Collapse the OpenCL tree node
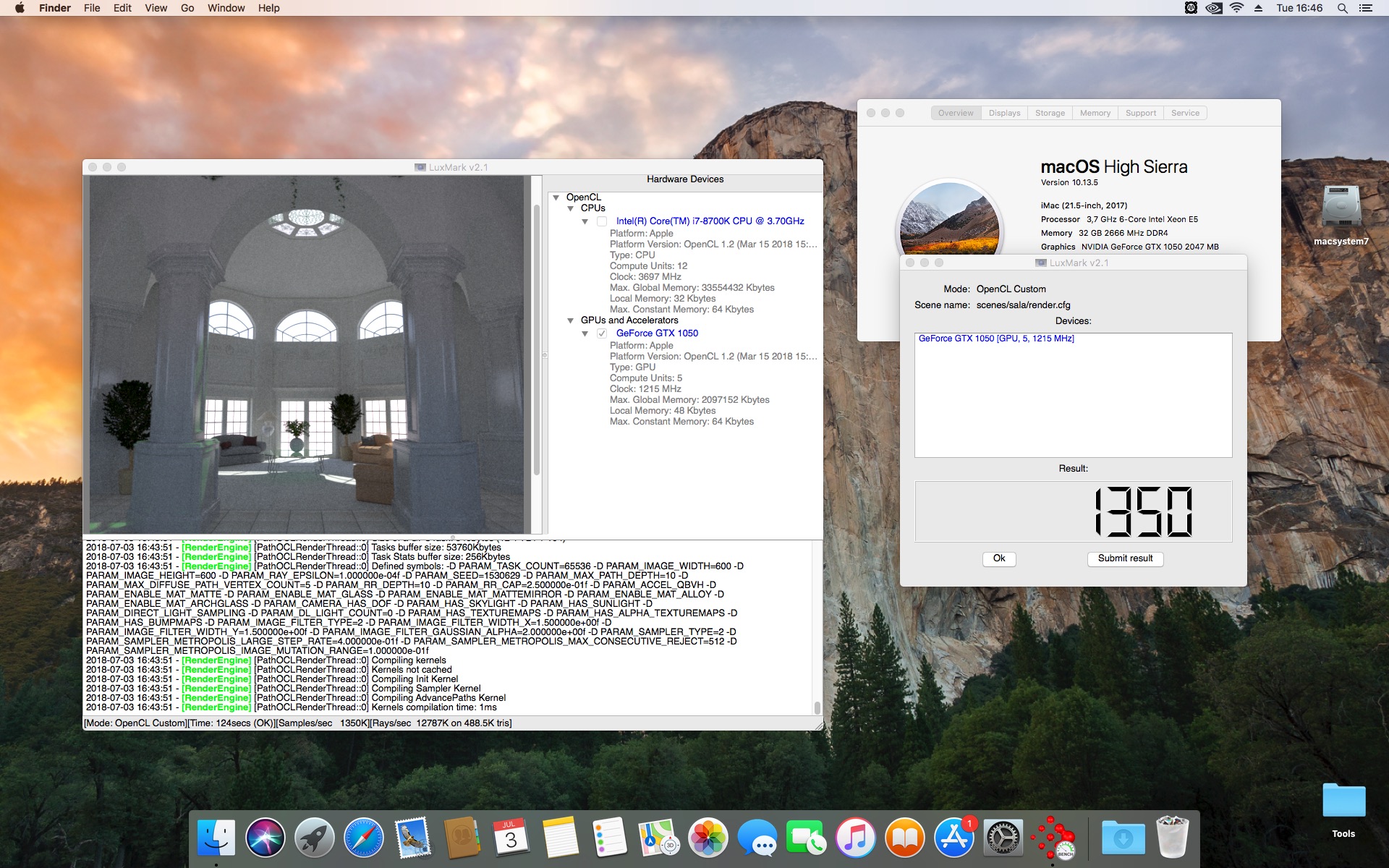The width and height of the screenshot is (1389, 868). 556,197
